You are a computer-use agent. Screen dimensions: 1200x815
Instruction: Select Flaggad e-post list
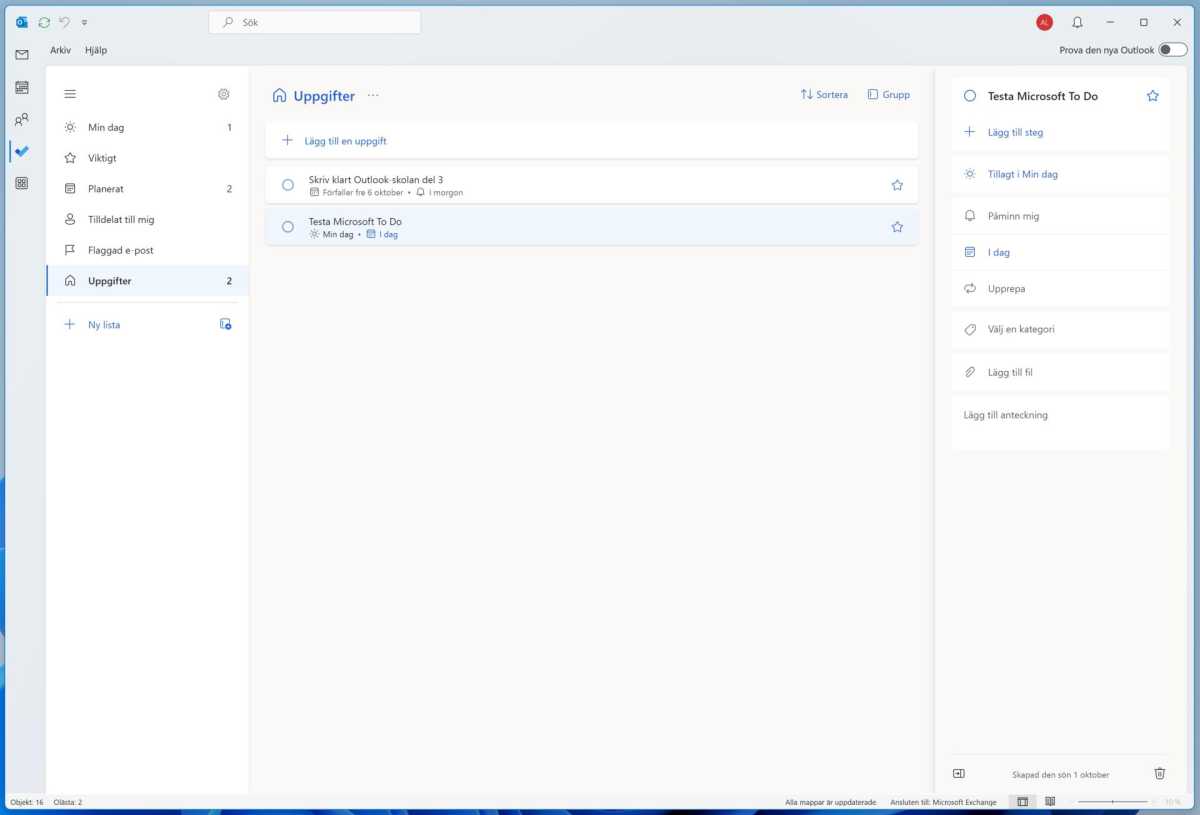148,250
